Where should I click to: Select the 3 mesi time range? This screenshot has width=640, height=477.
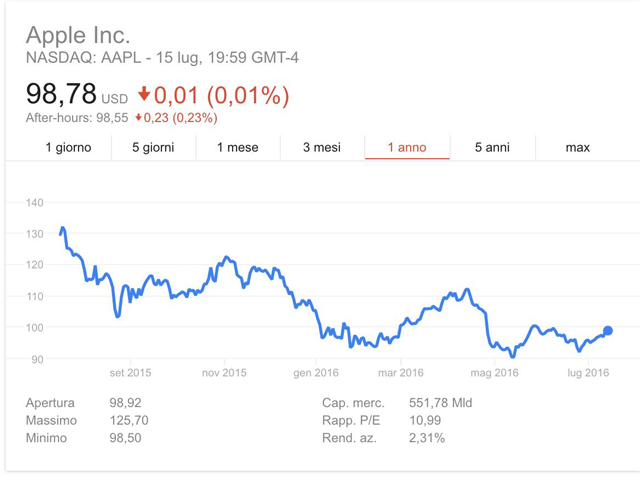click(x=322, y=147)
